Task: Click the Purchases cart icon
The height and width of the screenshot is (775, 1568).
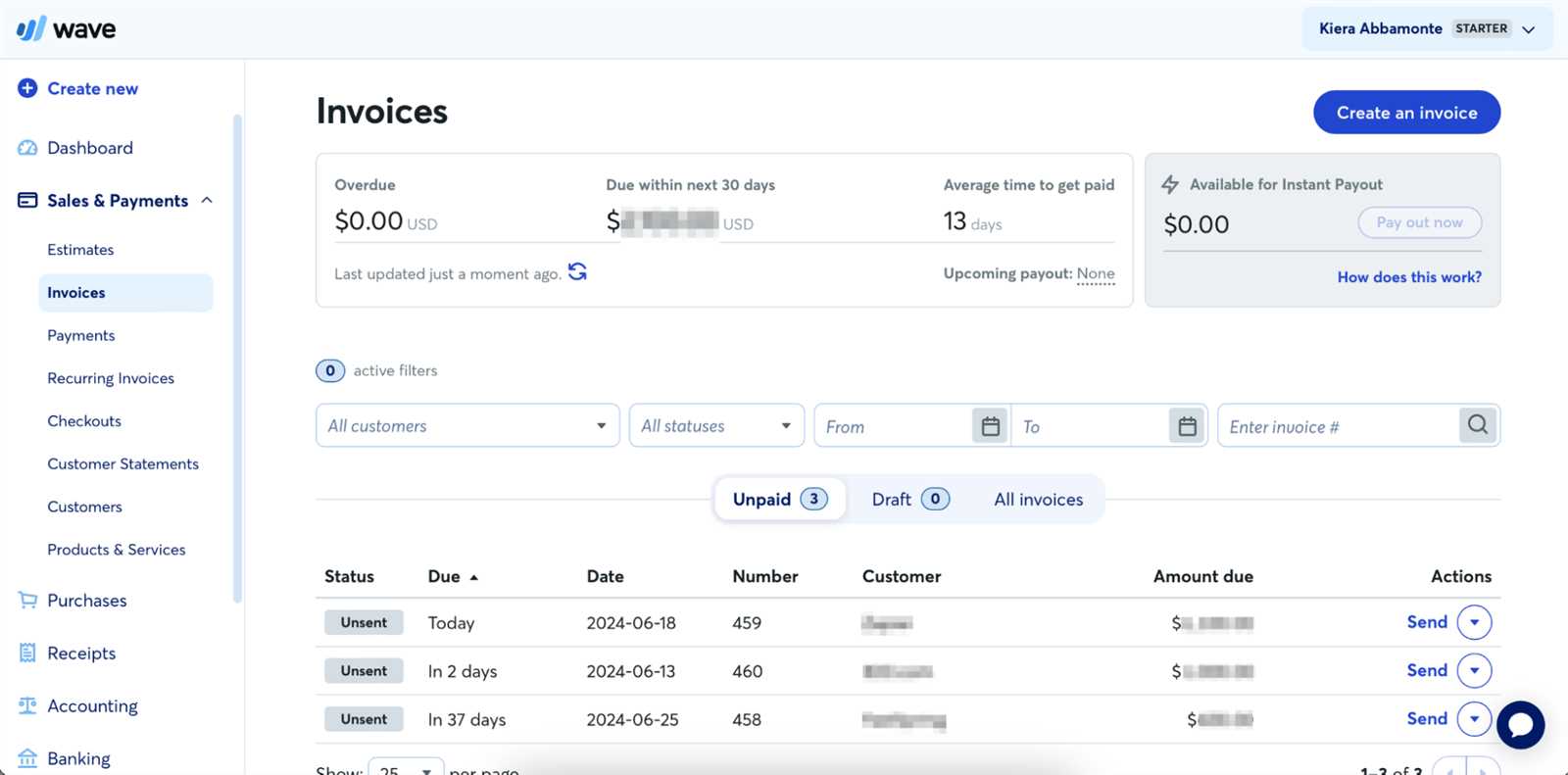Action: [27, 601]
